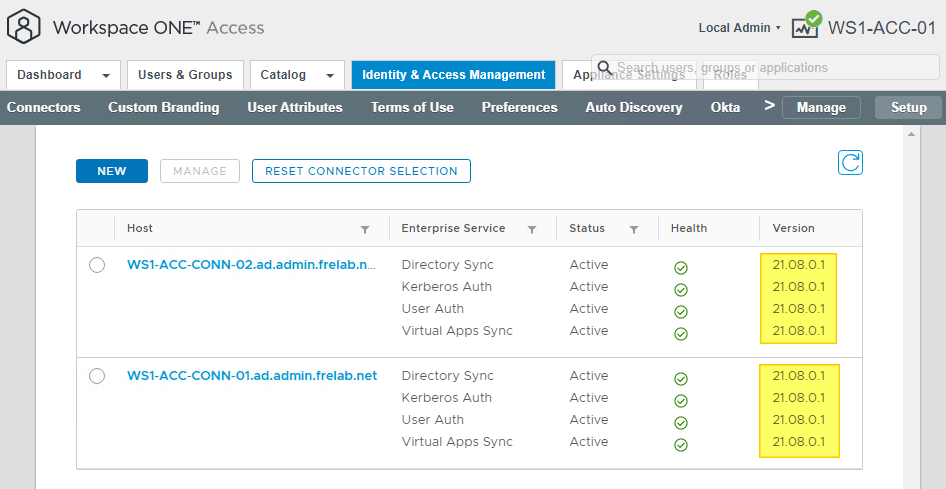
Task: Expand the Dashboard tab dropdown arrow
Action: click(x=105, y=75)
